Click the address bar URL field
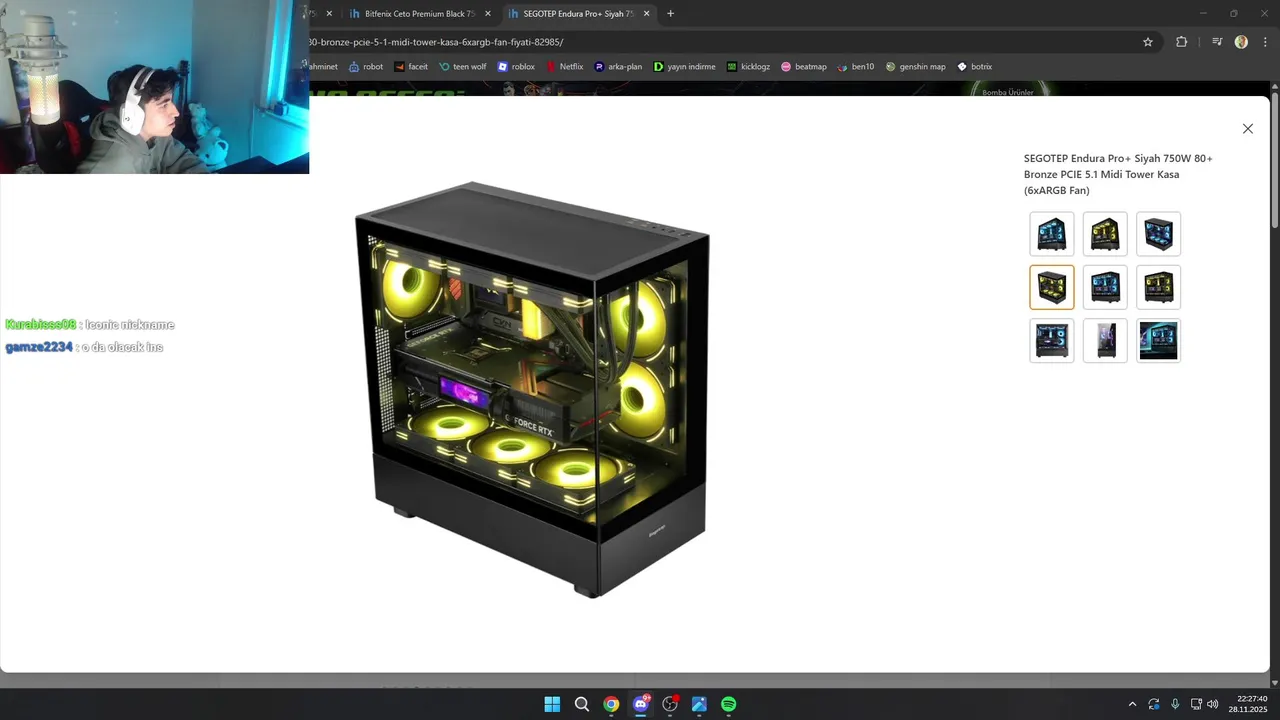Viewport: 1280px width, 720px height. (x=720, y=42)
